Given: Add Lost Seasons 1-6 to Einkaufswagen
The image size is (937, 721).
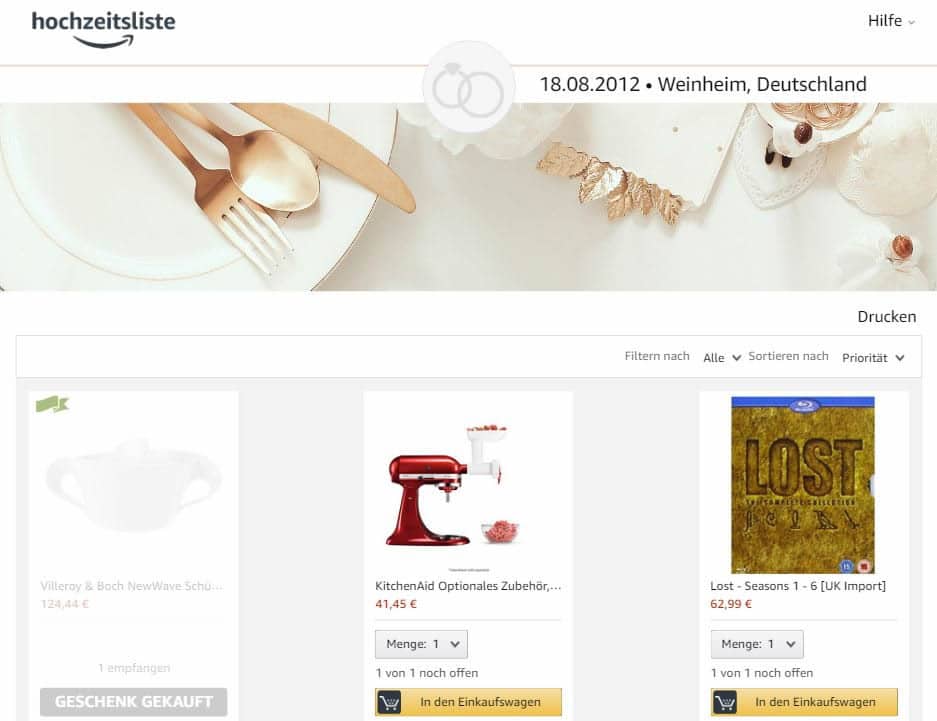Looking at the screenshot, I should tap(804, 702).
